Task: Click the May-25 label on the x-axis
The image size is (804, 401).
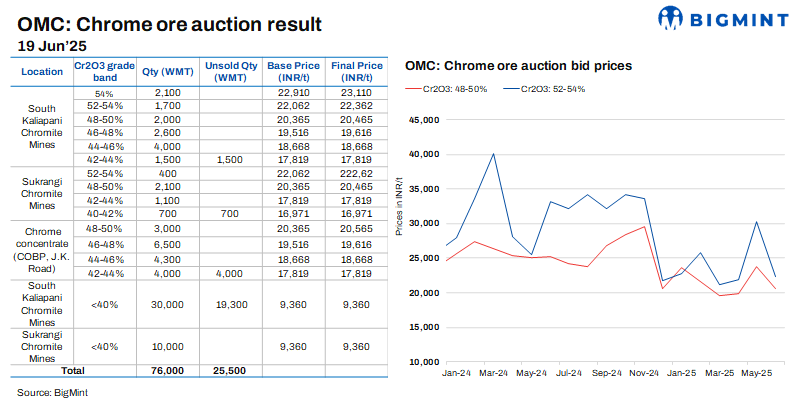Action: pos(753,373)
